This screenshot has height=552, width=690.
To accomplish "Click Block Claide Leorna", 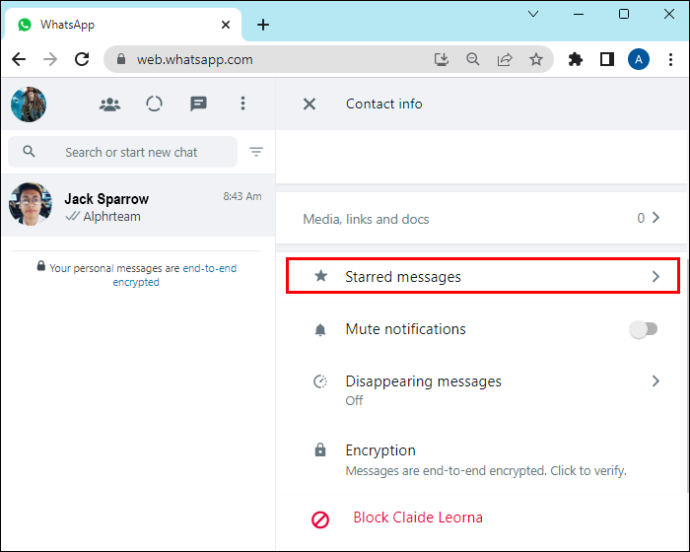I will tap(418, 517).
